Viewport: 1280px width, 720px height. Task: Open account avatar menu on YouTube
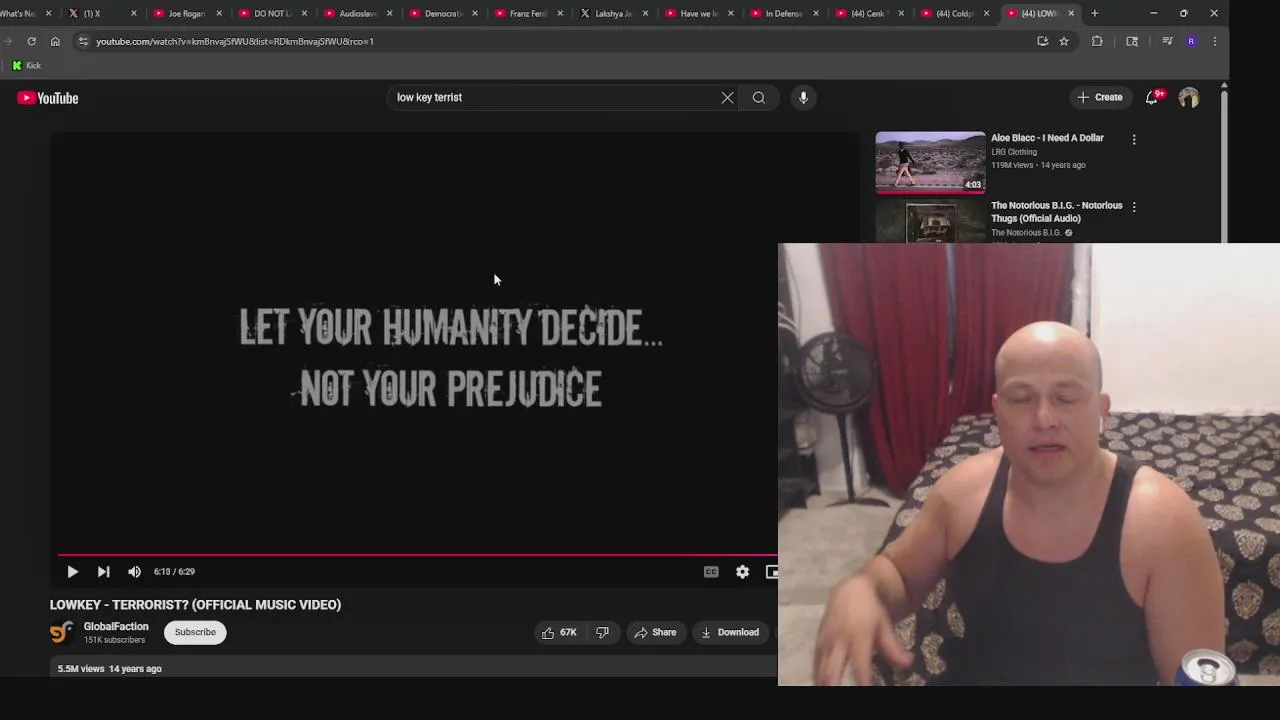click(x=1188, y=98)
